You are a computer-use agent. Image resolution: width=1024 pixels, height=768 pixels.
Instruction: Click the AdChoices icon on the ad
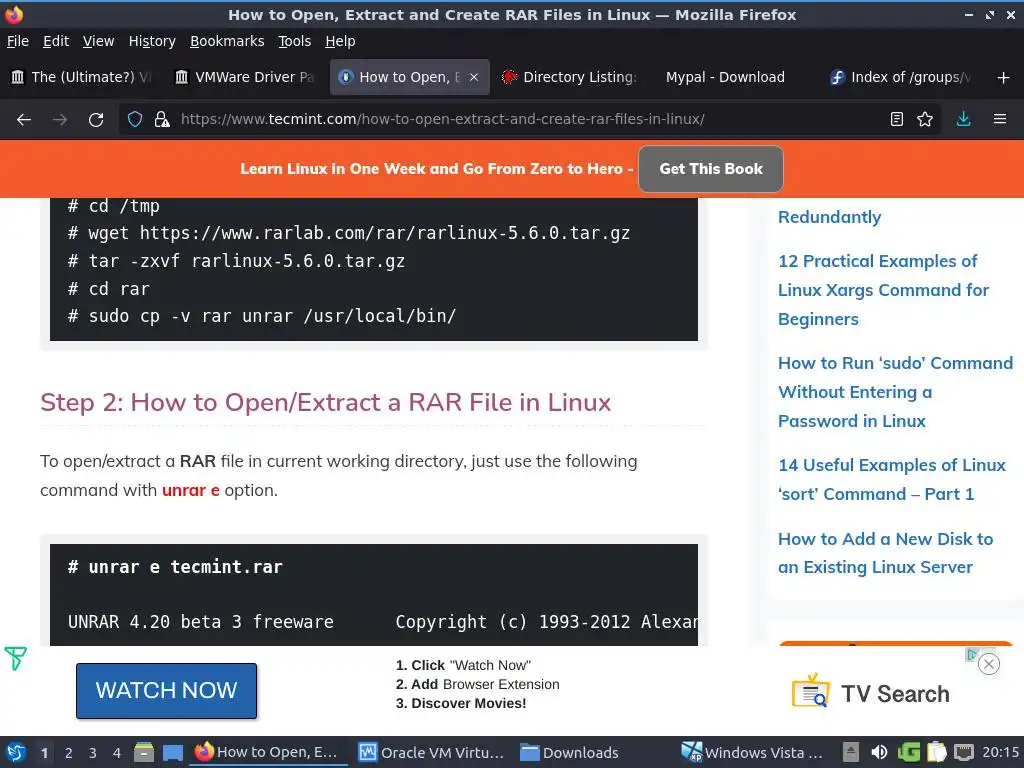tap(972, 654)
